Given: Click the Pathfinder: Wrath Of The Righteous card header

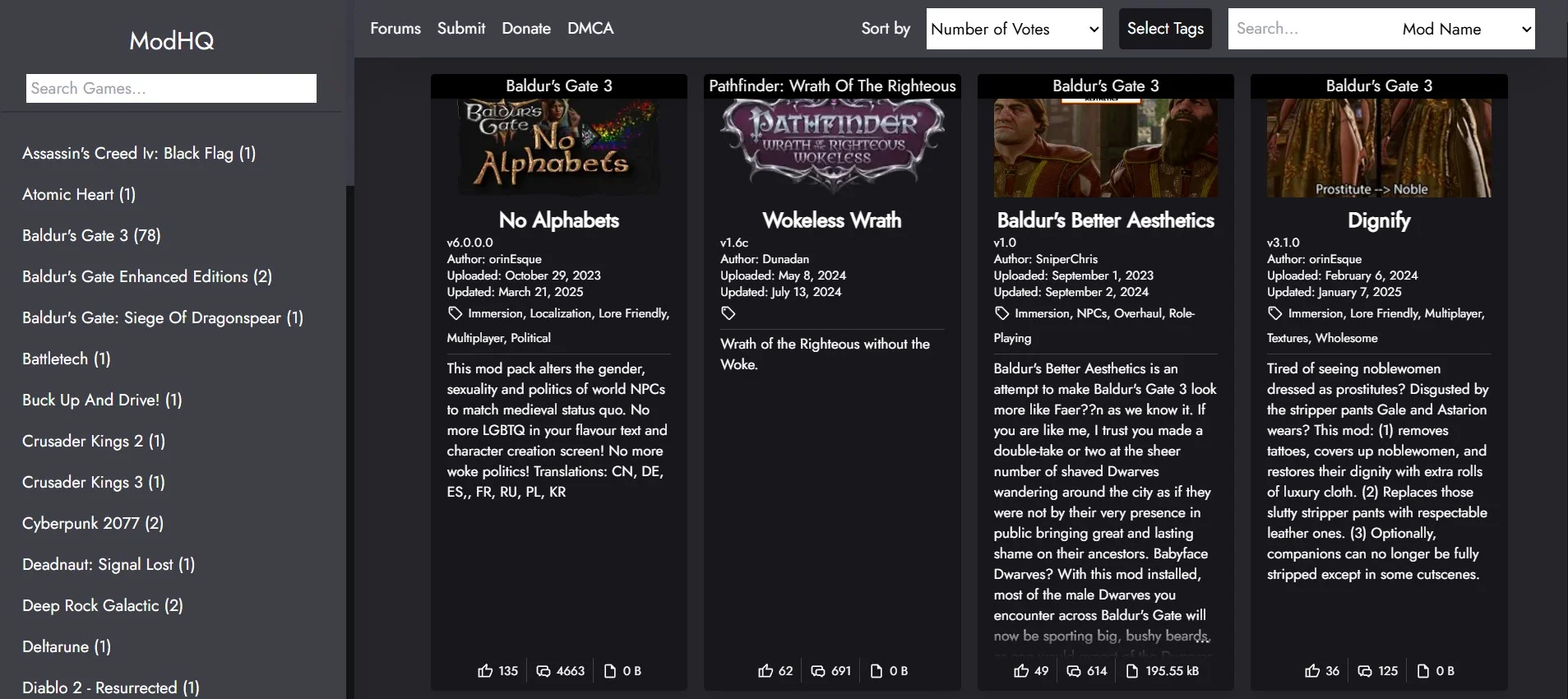Looking at the screenshot, I should (832, 86).
